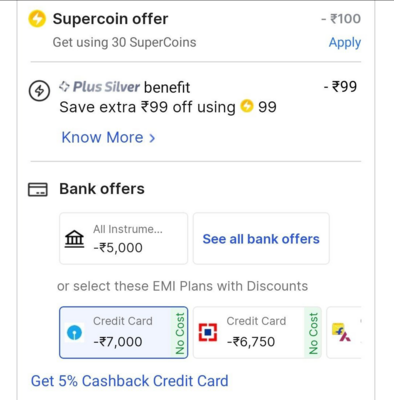Click the Bank offers card icon
Image resolution: width=394 pixels, height=400 pixels.
pos(38,189)
